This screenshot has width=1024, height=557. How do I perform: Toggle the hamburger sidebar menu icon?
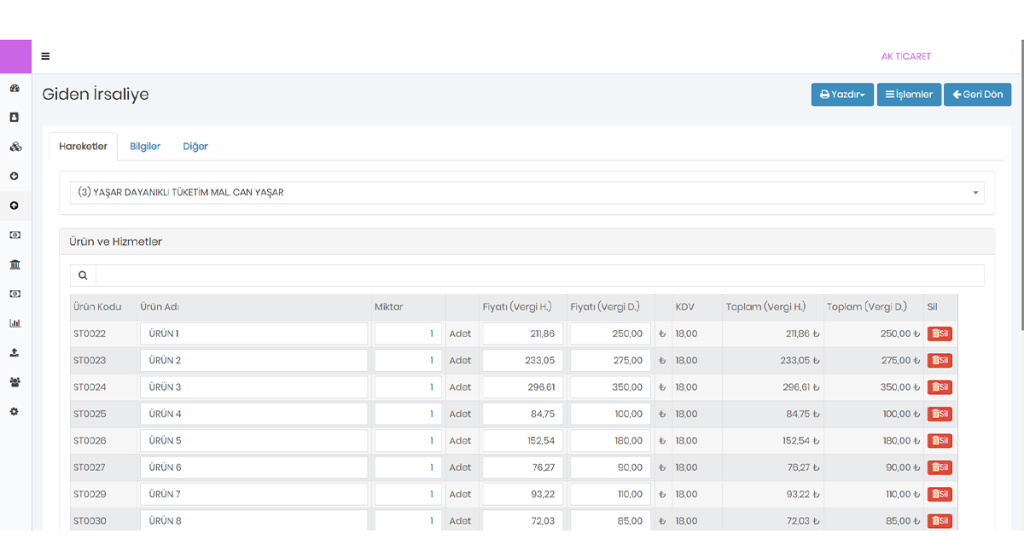pyautogui.click(x=45, y=56)
